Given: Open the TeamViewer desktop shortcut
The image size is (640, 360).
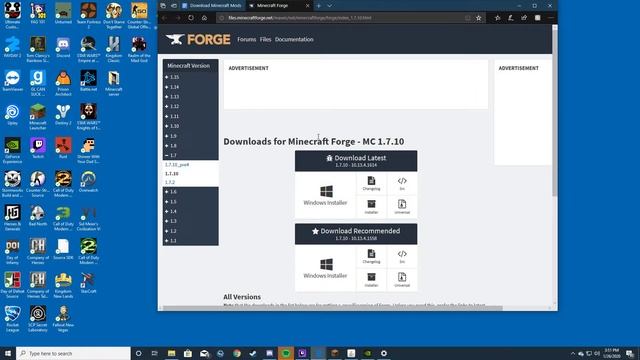Looking at the screenshot, I should pos(13,81).
